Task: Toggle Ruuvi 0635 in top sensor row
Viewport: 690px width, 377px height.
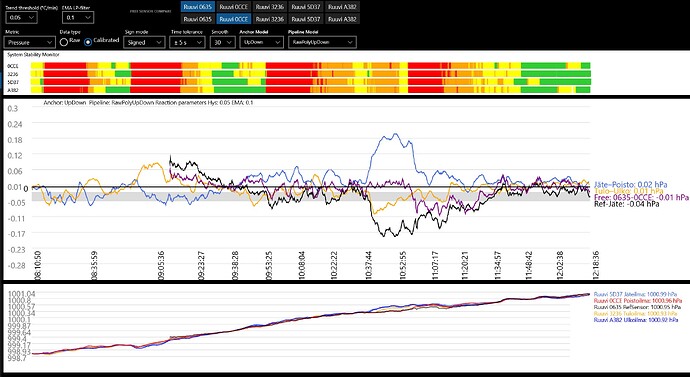Action: tap(197, 7)
